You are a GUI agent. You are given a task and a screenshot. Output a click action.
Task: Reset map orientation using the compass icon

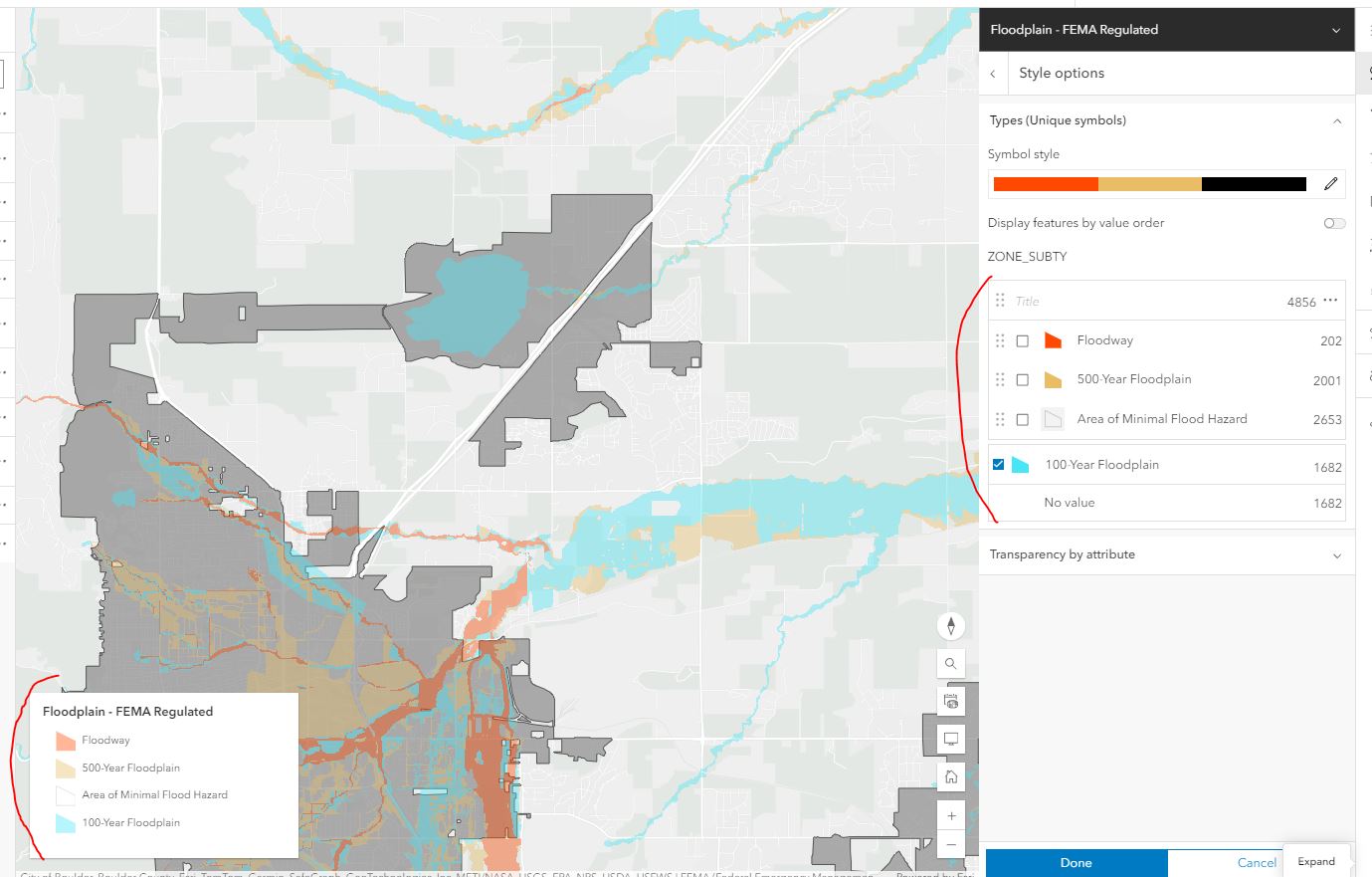(x=950, y=625)
